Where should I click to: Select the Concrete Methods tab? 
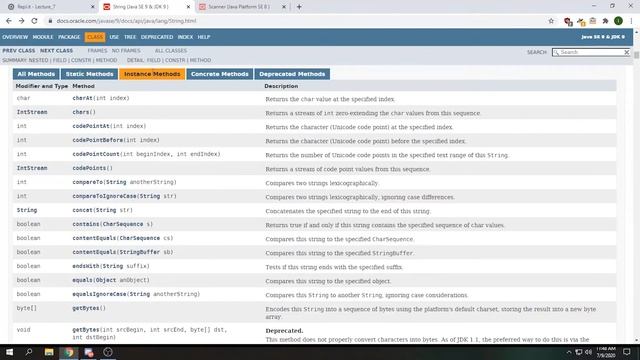tap(220, 74)
